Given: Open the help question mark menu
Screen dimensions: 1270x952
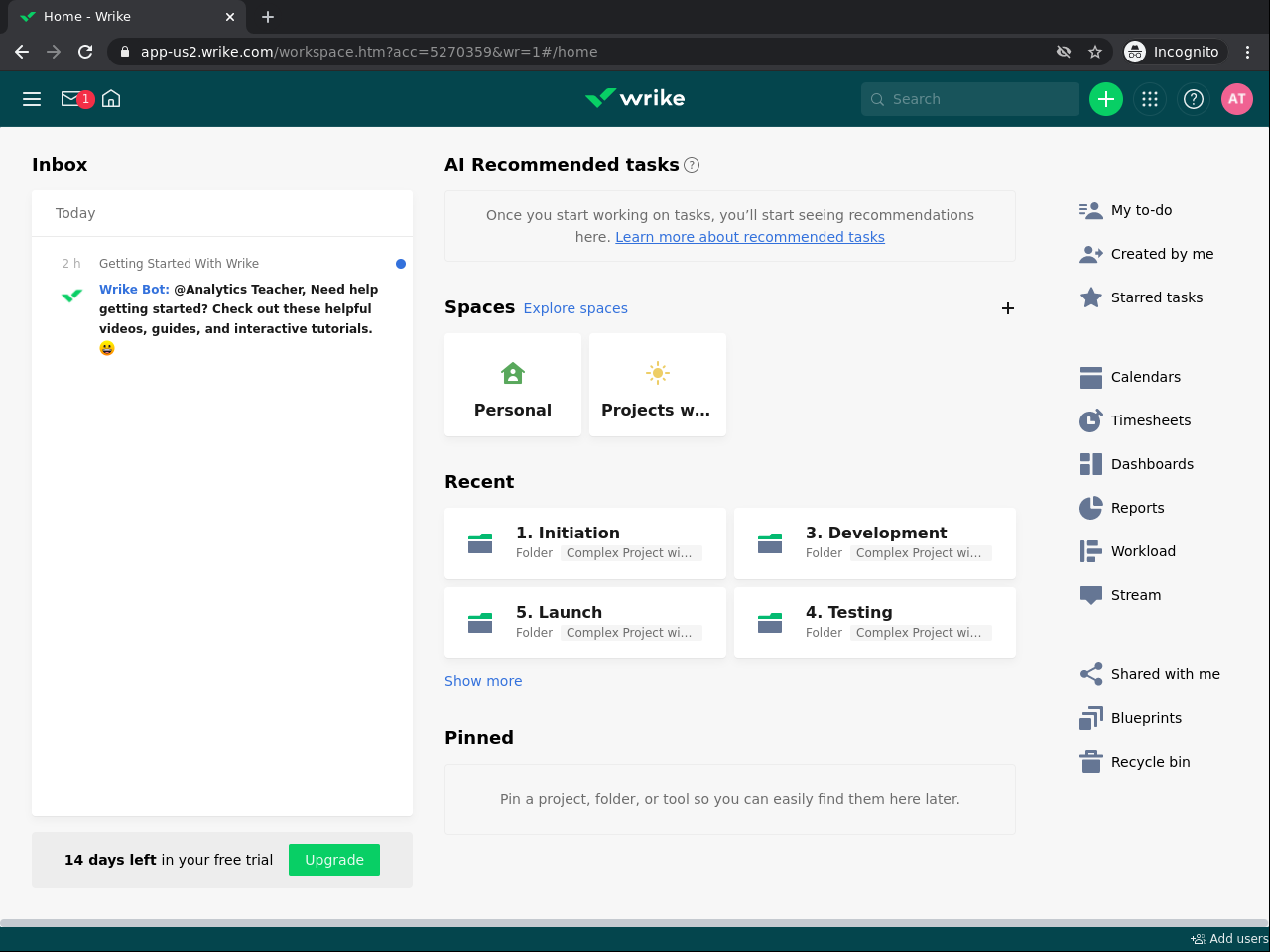Looking at the screenshot, I should (x=1194, y=99).
